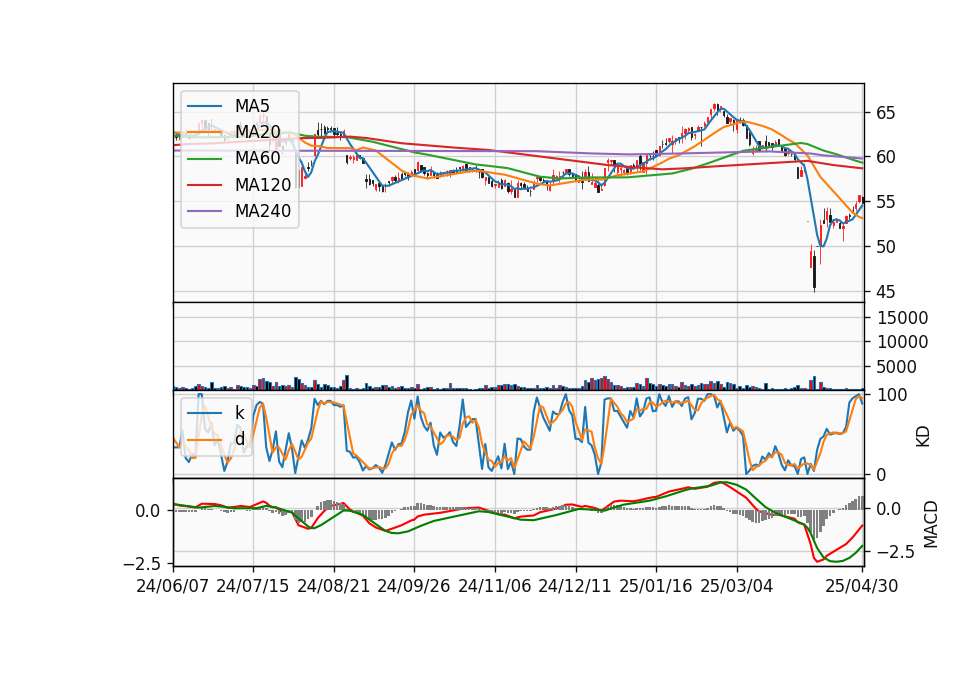Click the 10000 volume axis label
960x690 pixels.
[x=902, y=342]
